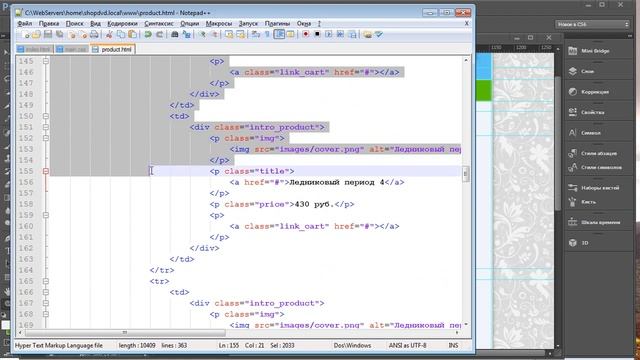
Task: Create a new file with toolbar icon
Action: coord(25,35)
